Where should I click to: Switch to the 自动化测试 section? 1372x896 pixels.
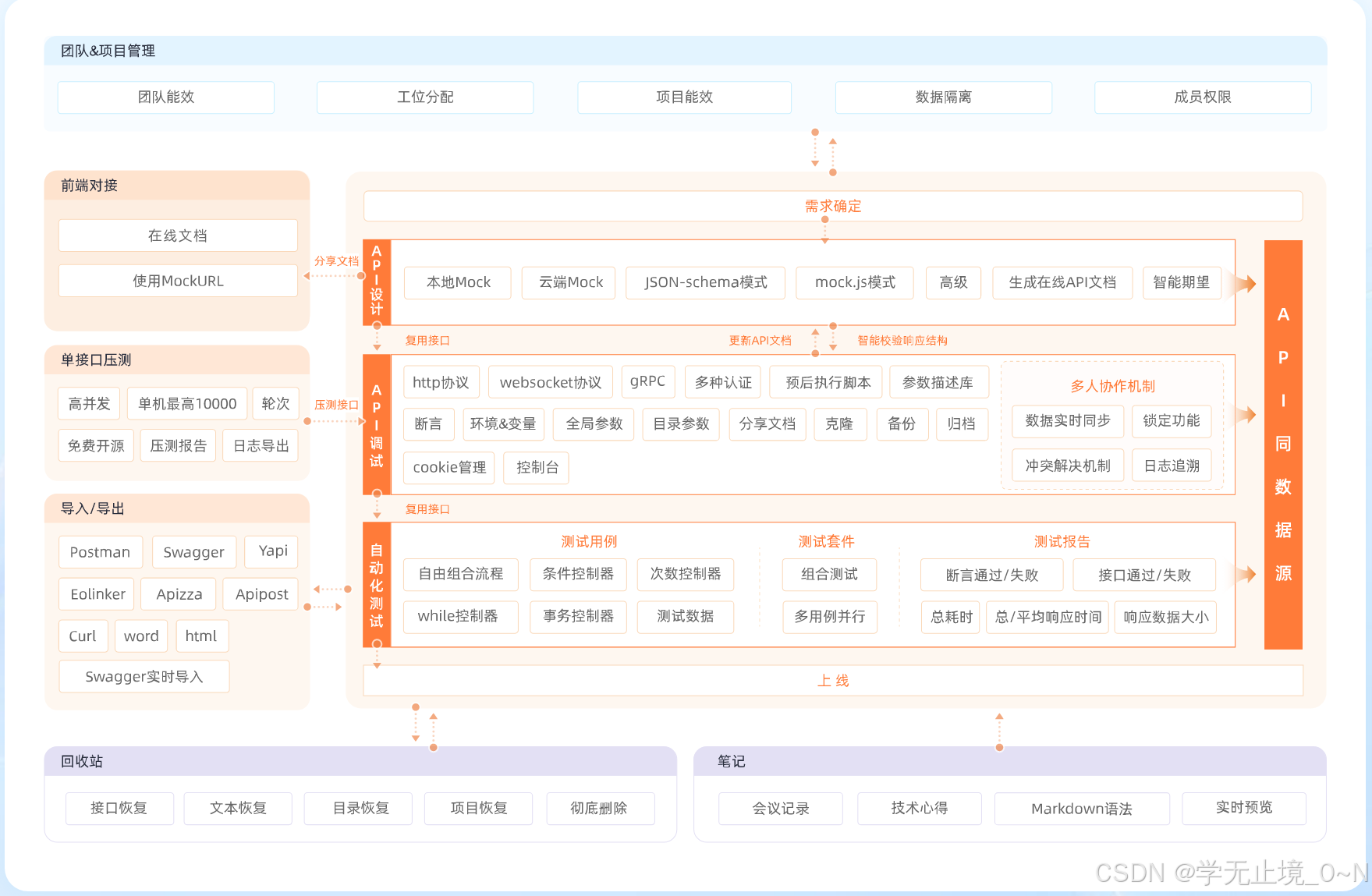point(377,584)
